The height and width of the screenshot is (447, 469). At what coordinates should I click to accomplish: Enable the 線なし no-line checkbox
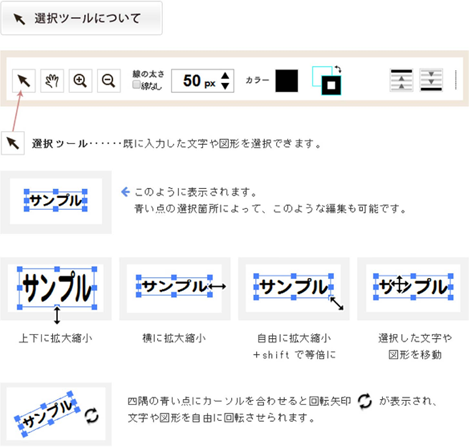coord(136,85)
